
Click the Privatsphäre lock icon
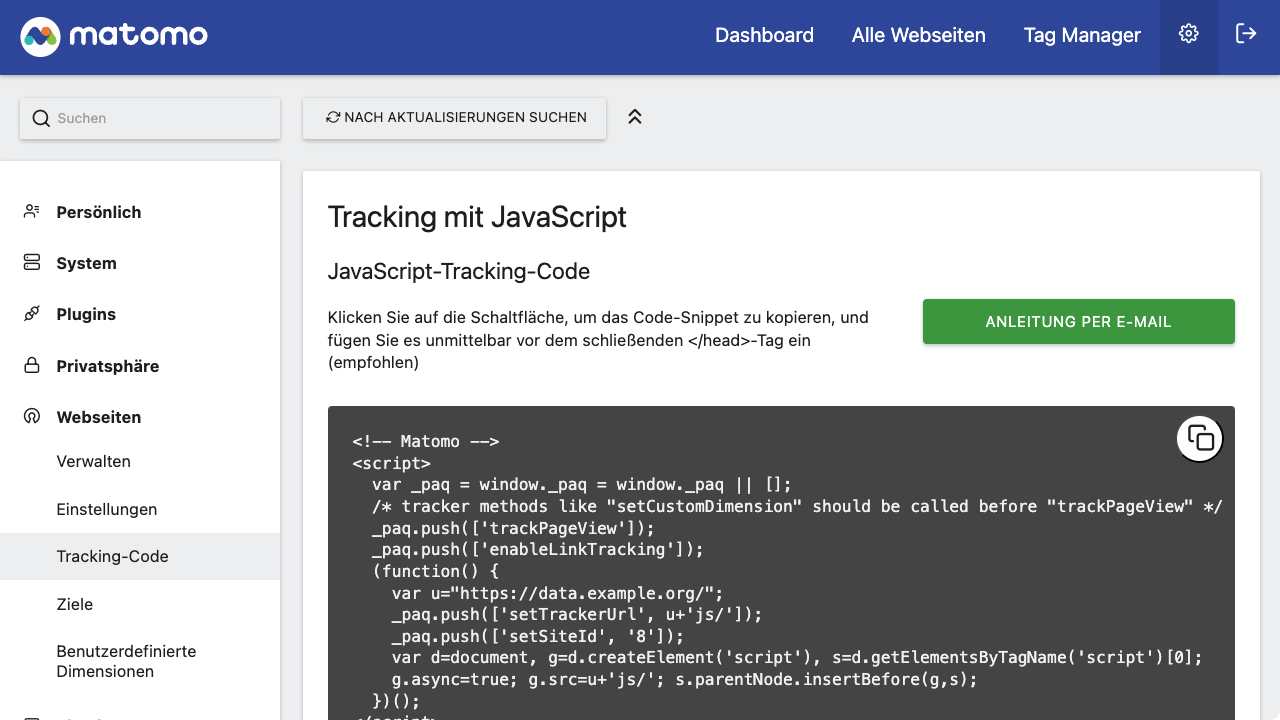pyautogui.click(x=32, y=365)
